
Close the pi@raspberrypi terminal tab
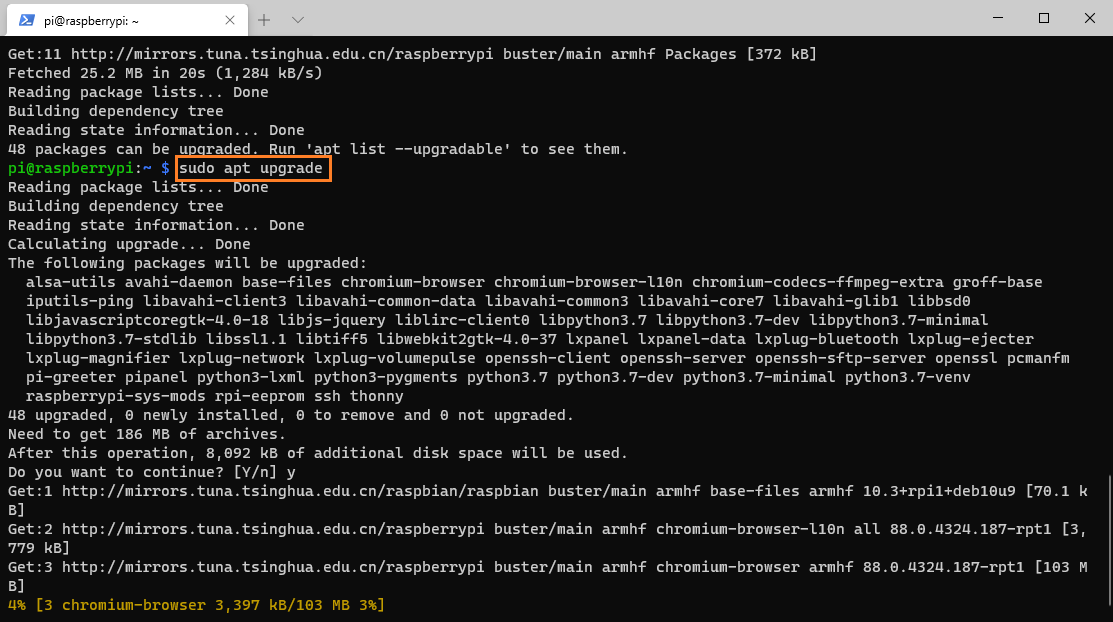tap(229, 20)
